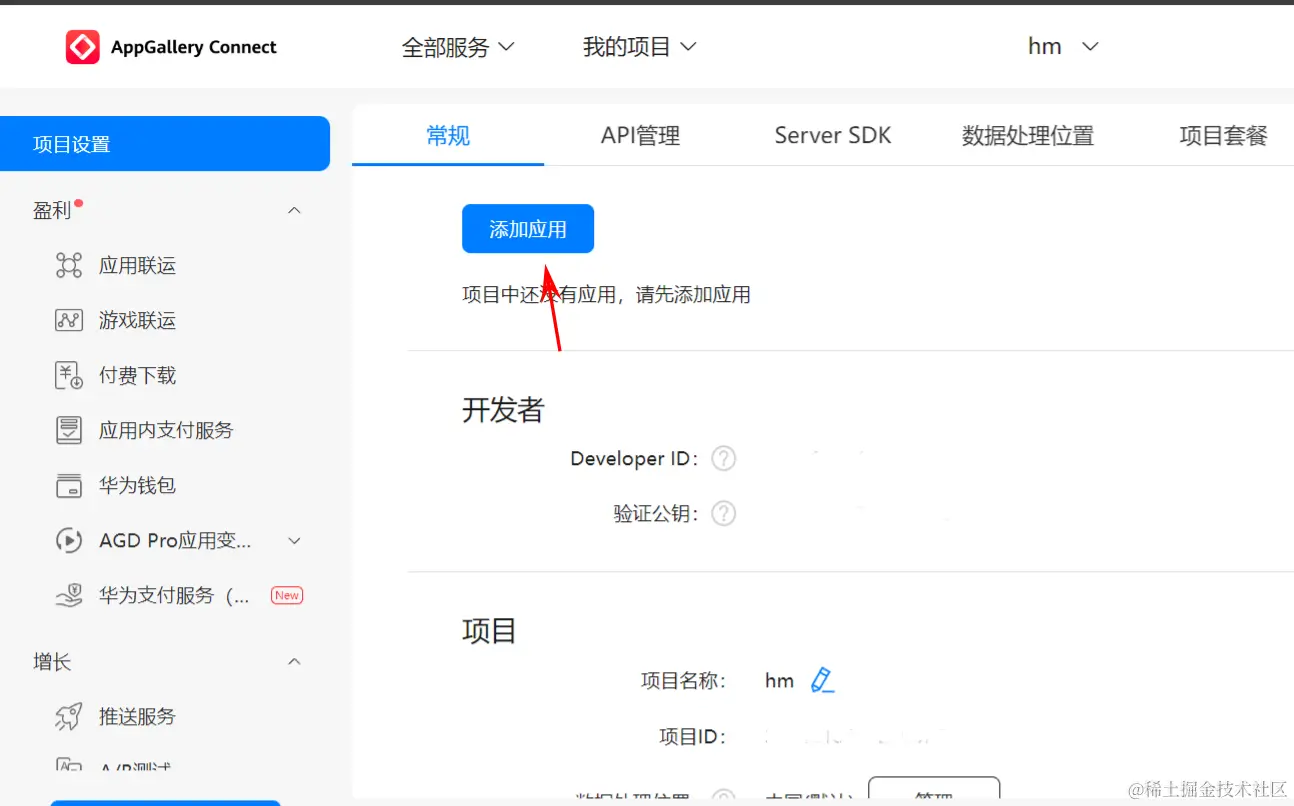Switch to the API管理 tab

(640, 136)
